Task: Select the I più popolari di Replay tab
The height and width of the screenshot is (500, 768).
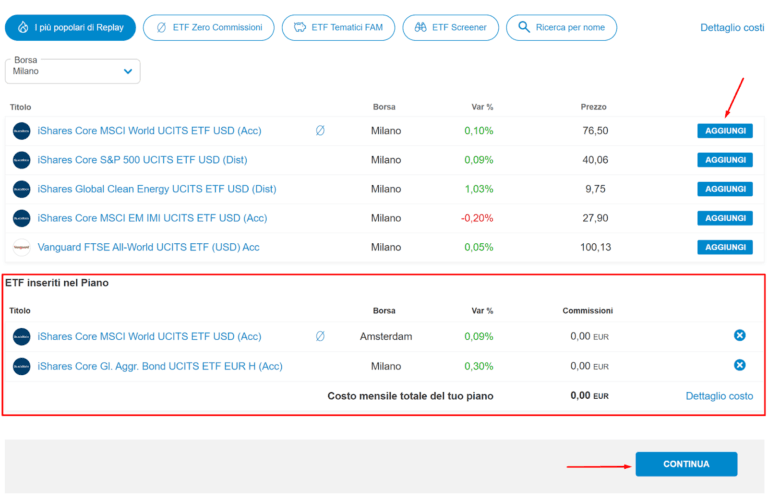Action: point(70,28)
